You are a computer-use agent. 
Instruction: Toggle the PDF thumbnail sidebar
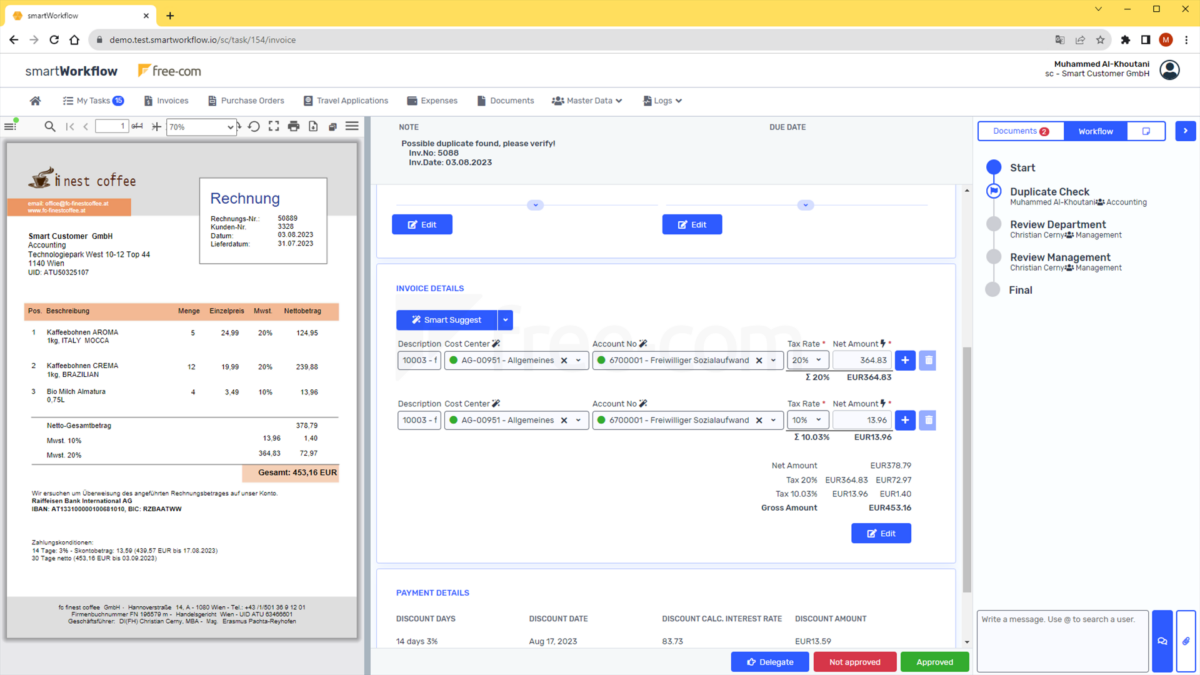pyautogui.click(x=12, y=126)
